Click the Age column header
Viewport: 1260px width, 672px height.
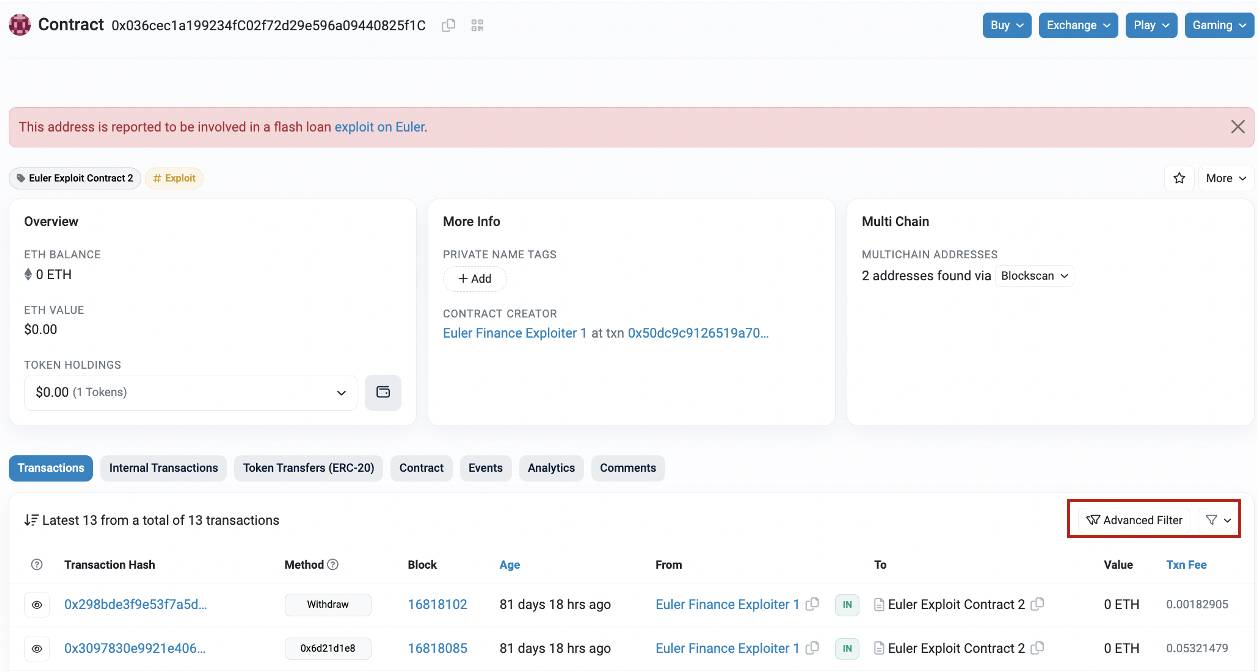[x=510, y=565]
